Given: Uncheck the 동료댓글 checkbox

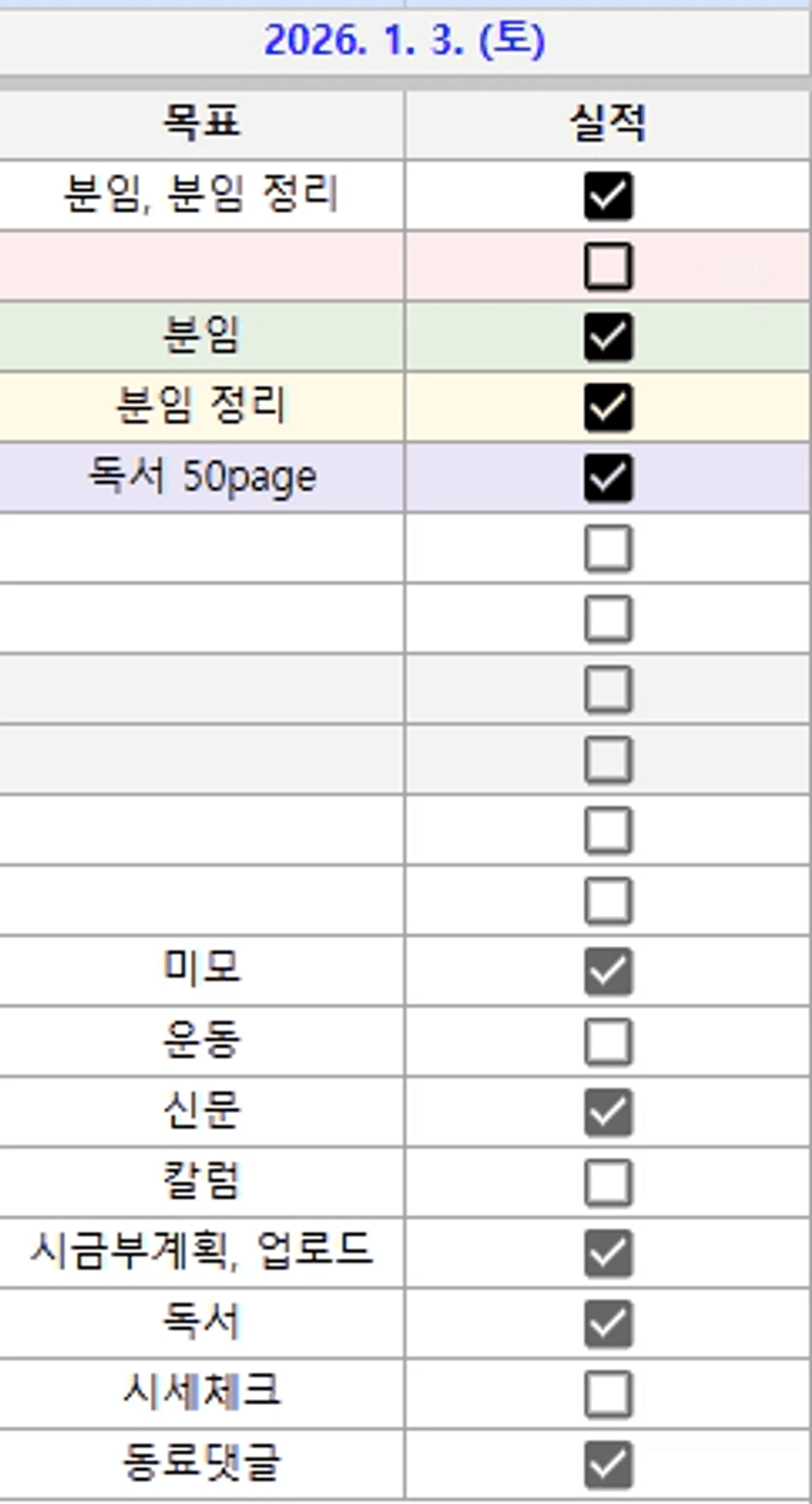Looking at the screenshot, I should coord(608,1465).
